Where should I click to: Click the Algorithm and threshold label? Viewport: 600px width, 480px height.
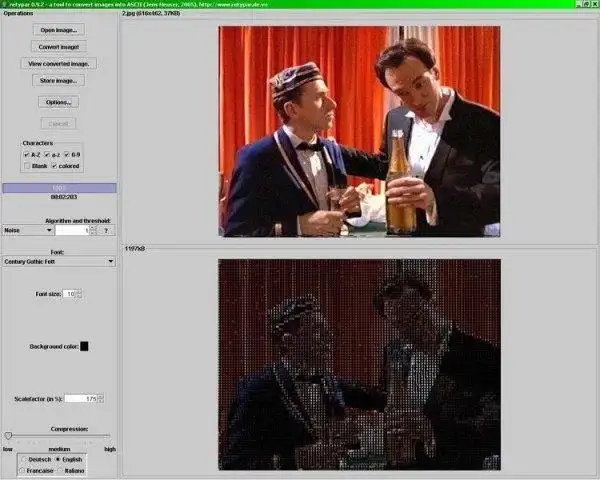(x=78, y=221)
